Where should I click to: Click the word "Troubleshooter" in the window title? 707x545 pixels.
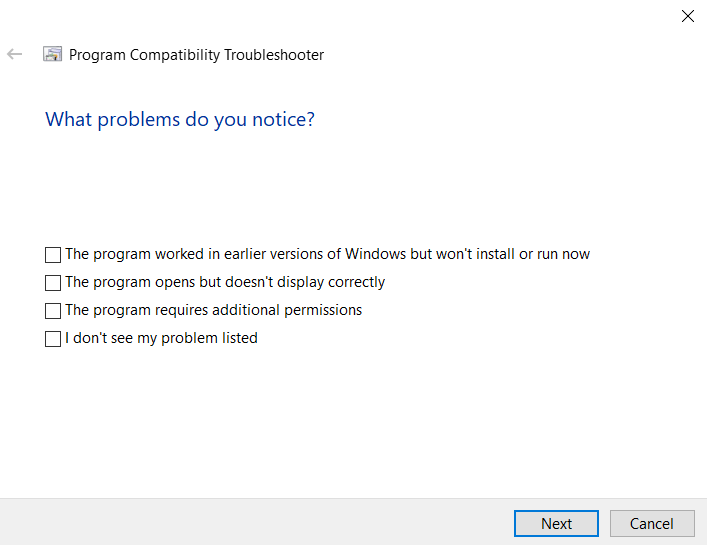coord(276,55)
